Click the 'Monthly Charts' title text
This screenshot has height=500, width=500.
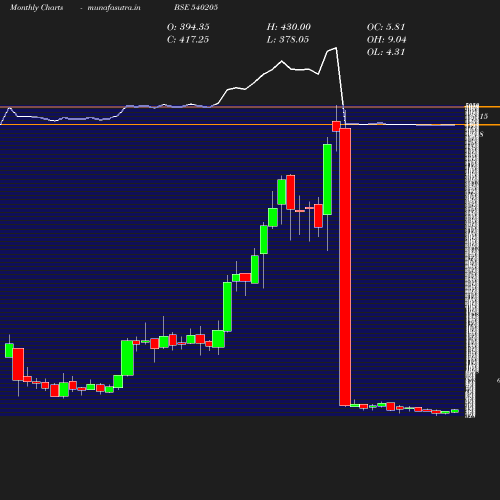click(37, 7)
